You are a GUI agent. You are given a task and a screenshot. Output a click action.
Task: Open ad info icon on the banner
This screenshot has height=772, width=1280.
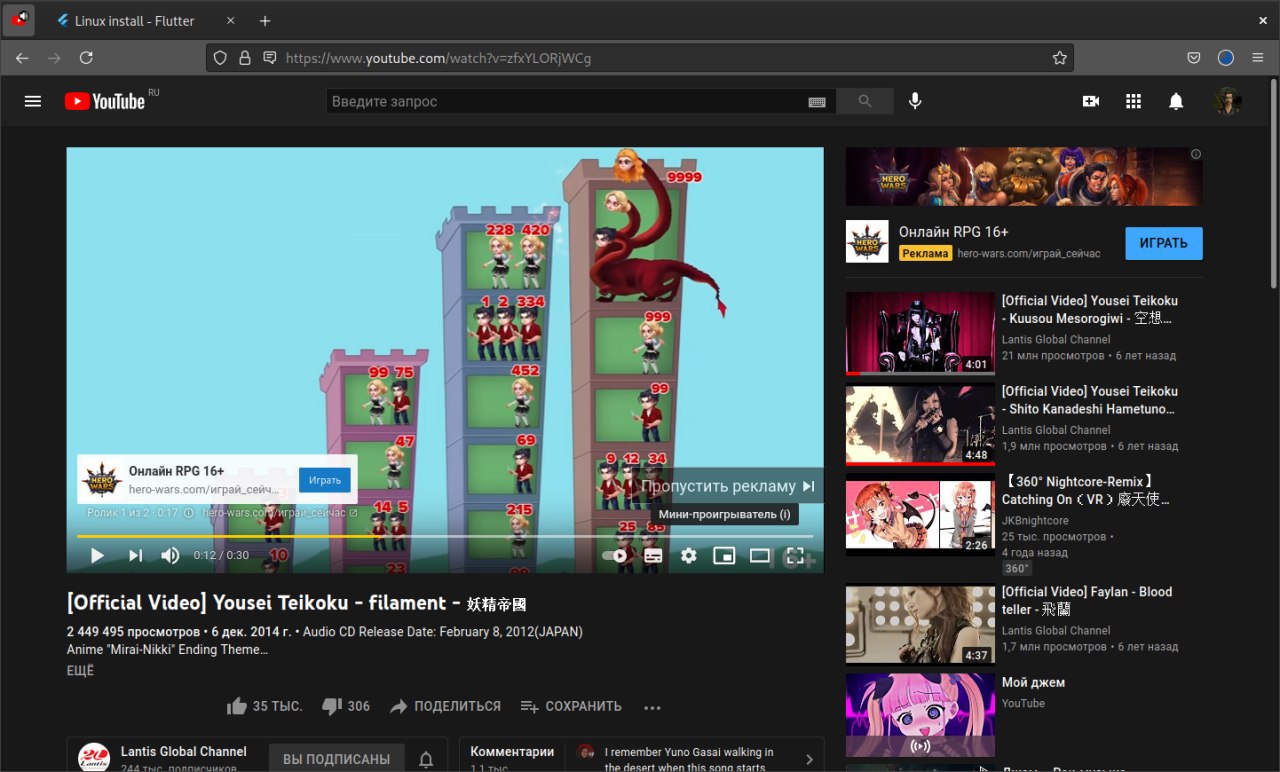(1196, 155)
